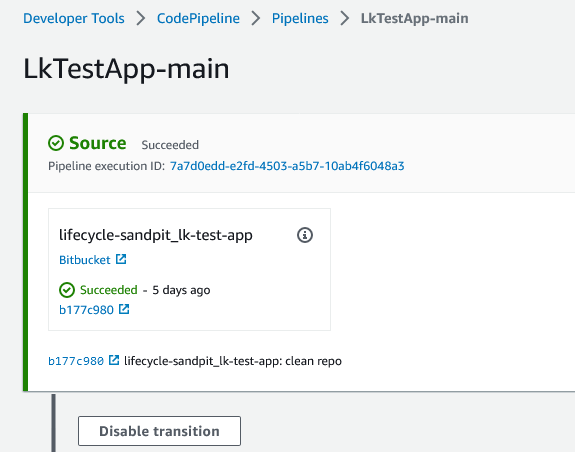Image resolution: width=575 pixels, height=452 pixels.
Task: Open commit b177c980 inside the action card
Action: 86,310
